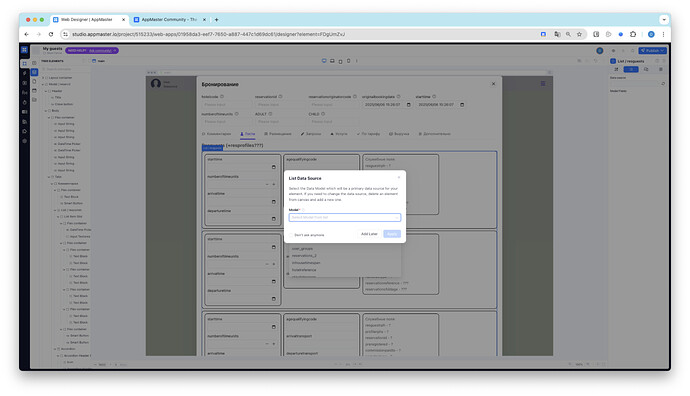This screenshot has height=396, width=690.
Task: Switch to AppMaster Community browser tab
Action: tap(169, 20)
